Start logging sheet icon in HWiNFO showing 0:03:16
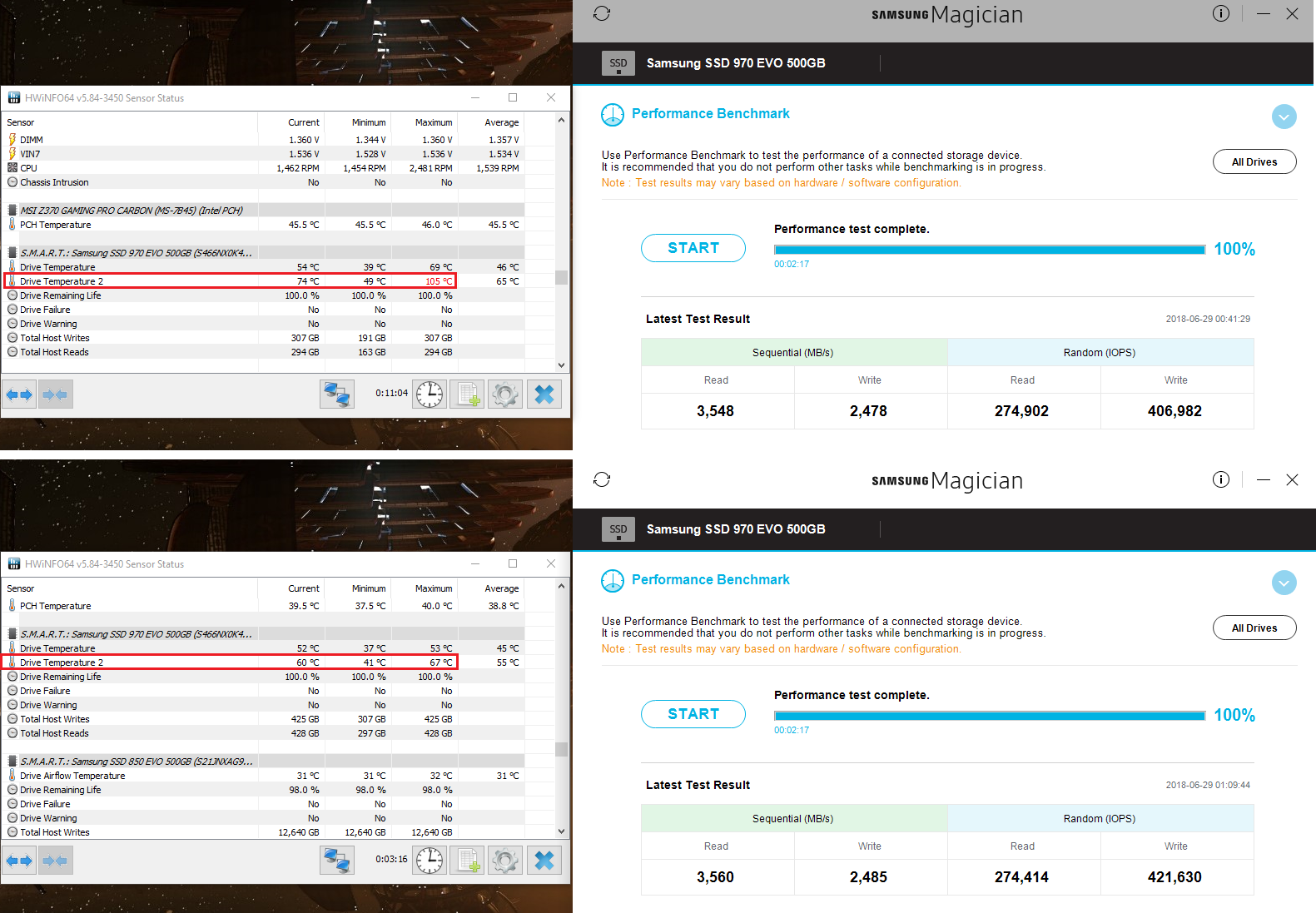Viewport: 1316px width, 913px height. click(x=467, y=861)
